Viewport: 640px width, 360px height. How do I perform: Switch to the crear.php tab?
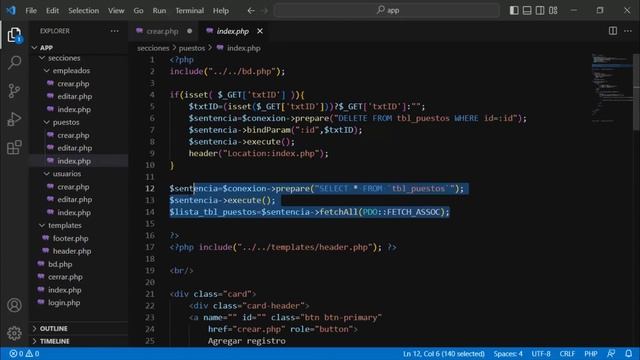(x=162, y=31)
